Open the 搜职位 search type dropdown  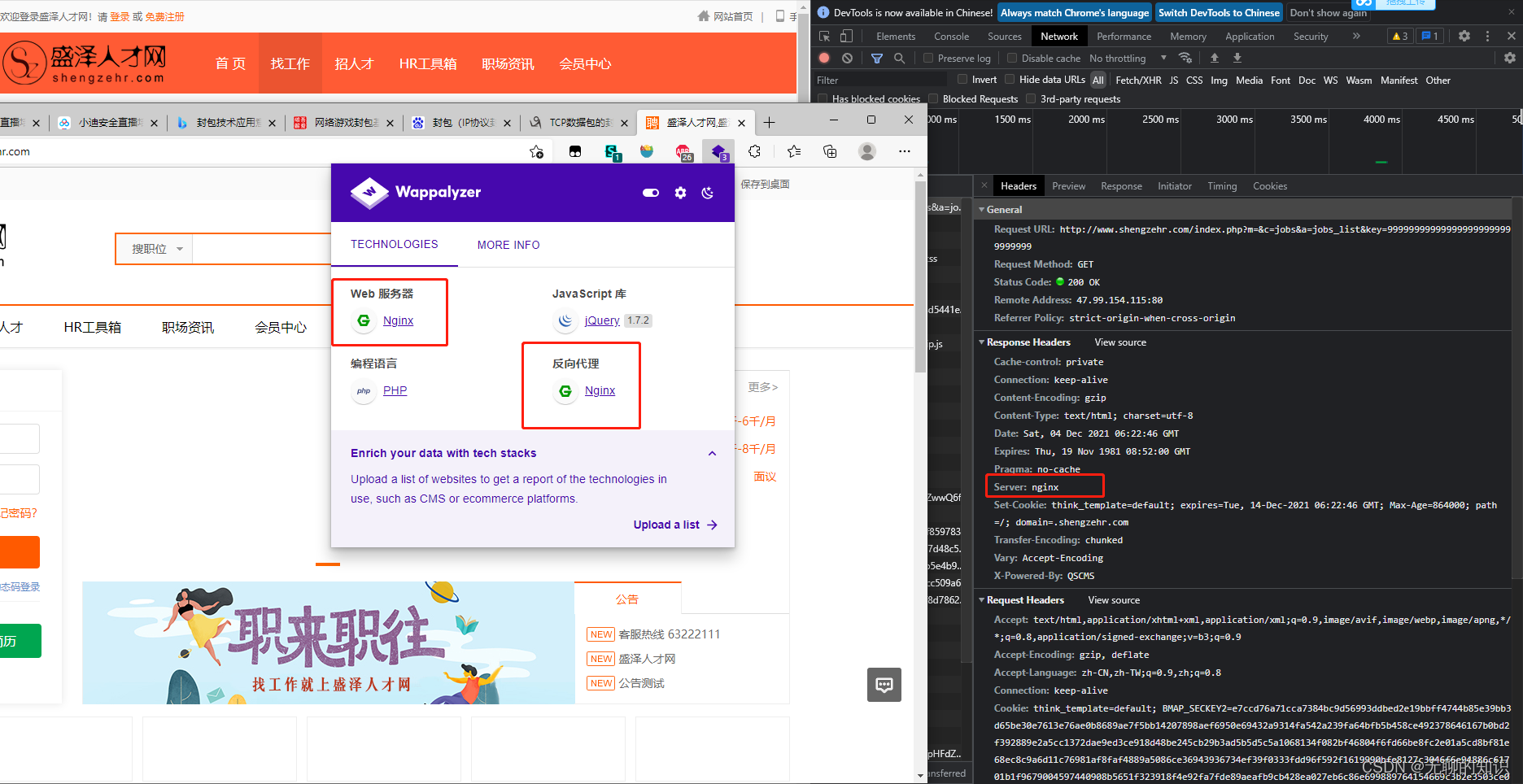coord(155,249)
